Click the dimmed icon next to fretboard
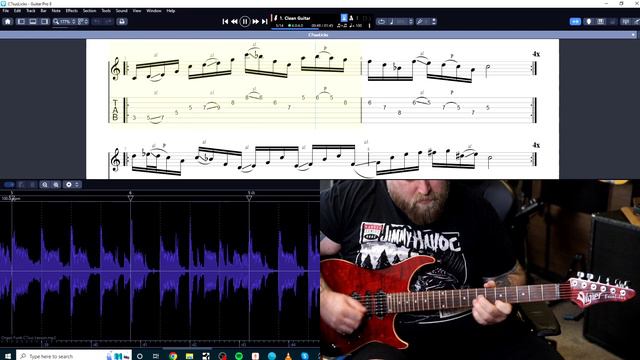 click(x=613, y=21)
